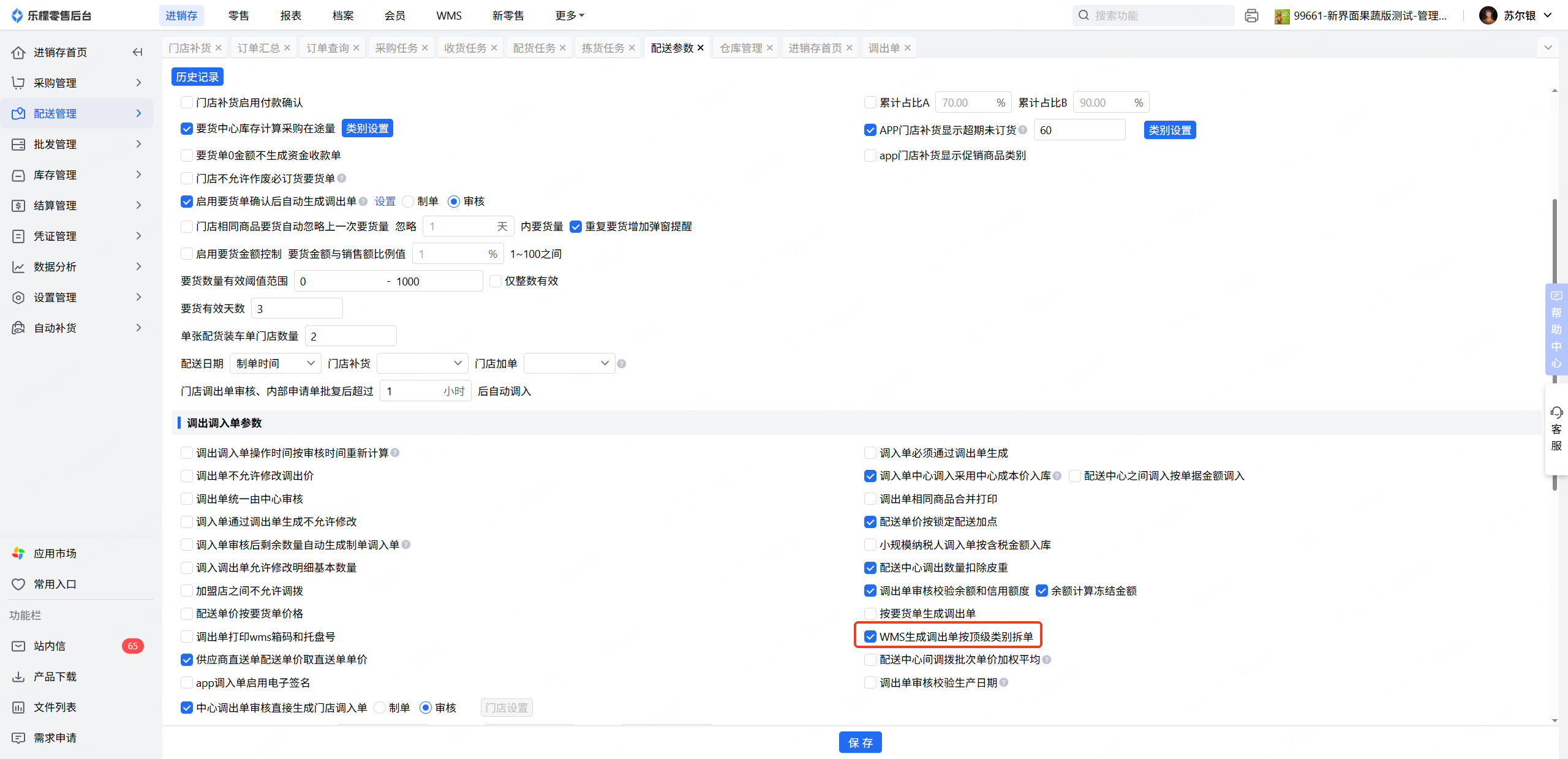Click the 保存 save button
Screen dimensions: 1568x759
860,742
